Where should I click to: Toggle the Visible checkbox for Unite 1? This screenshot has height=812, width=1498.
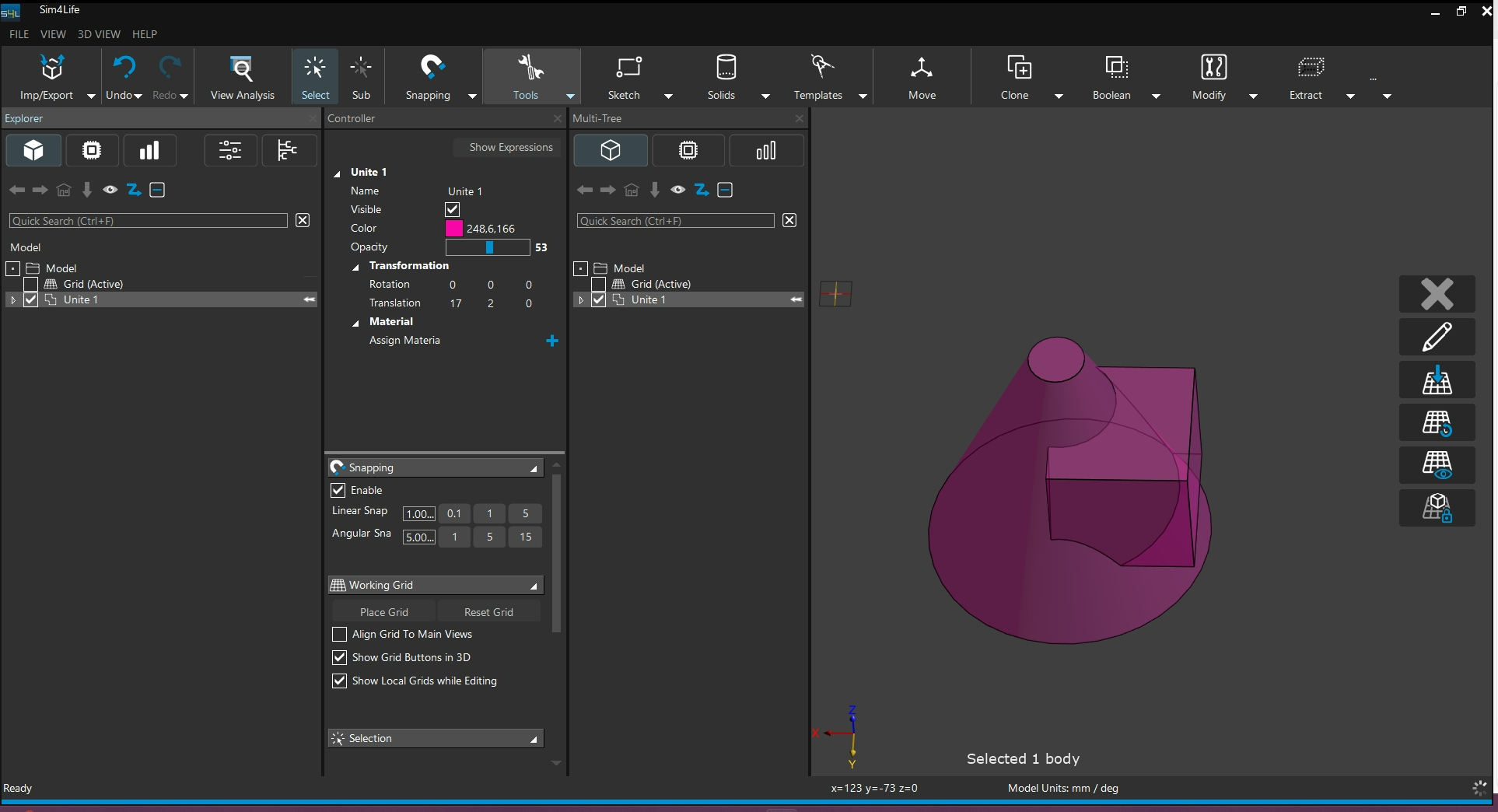tap(452, 209)
